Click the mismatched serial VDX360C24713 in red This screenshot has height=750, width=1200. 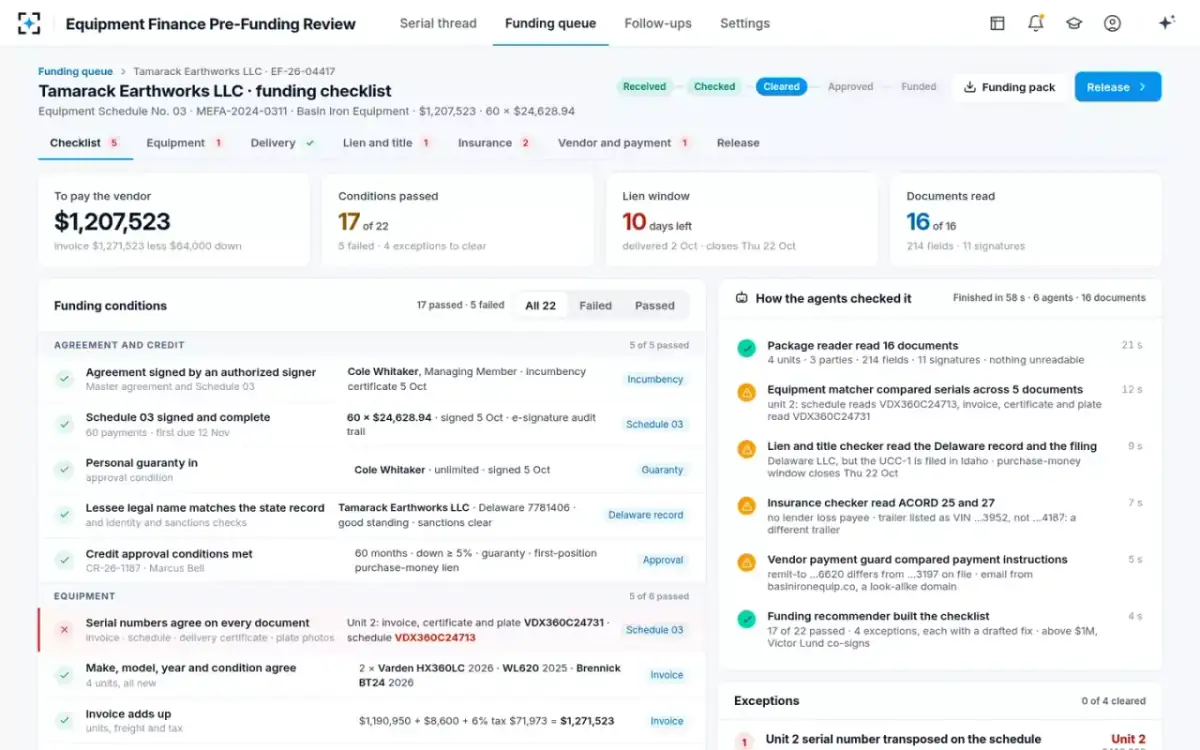point(435,638)
